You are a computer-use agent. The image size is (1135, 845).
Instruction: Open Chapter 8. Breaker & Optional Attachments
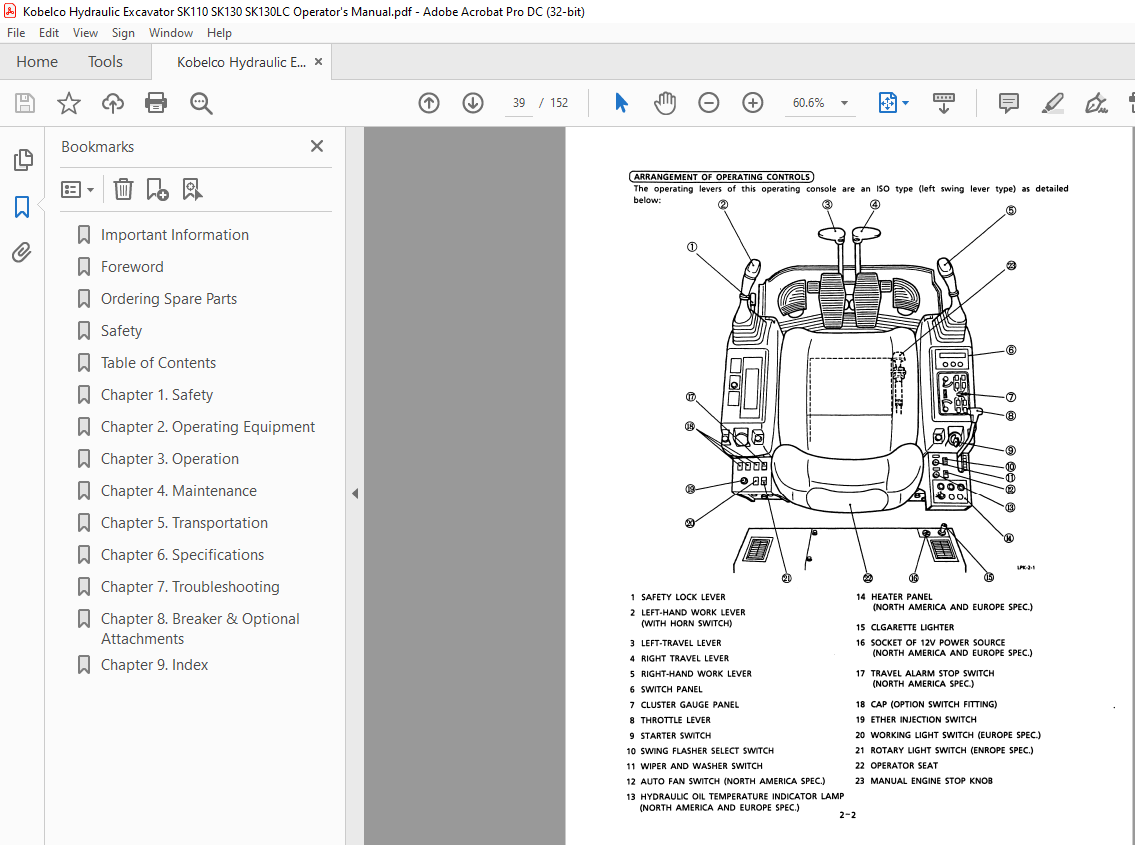[200, 629]
